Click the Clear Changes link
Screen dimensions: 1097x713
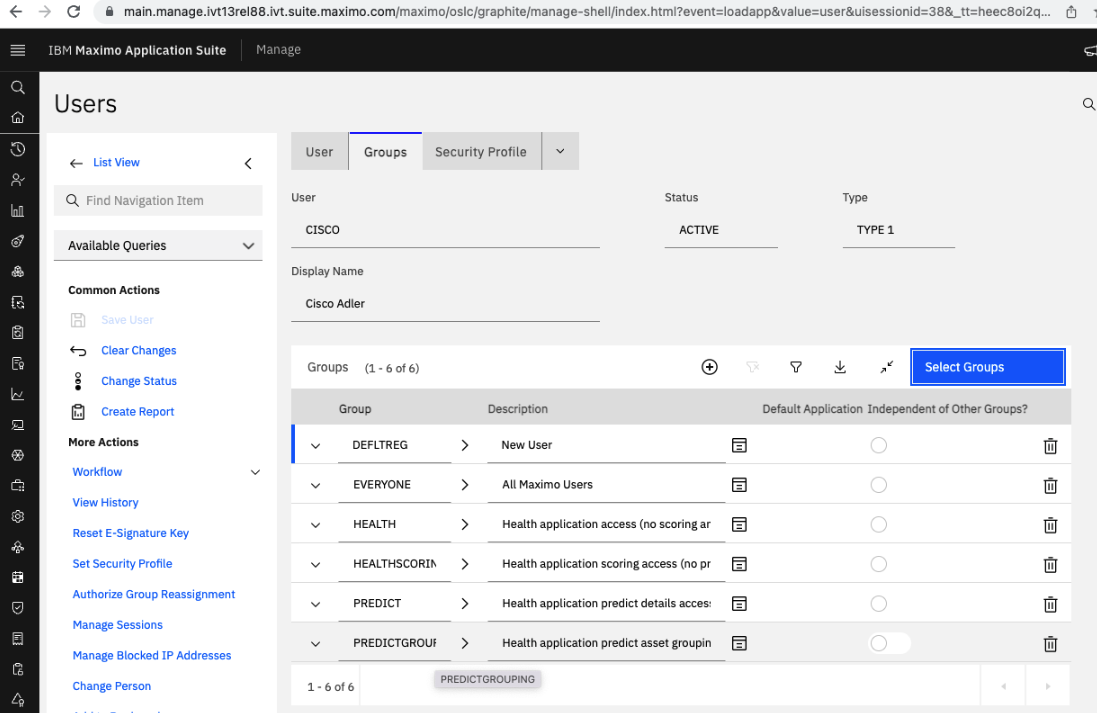pyautogui.click(x=139, y=351)
